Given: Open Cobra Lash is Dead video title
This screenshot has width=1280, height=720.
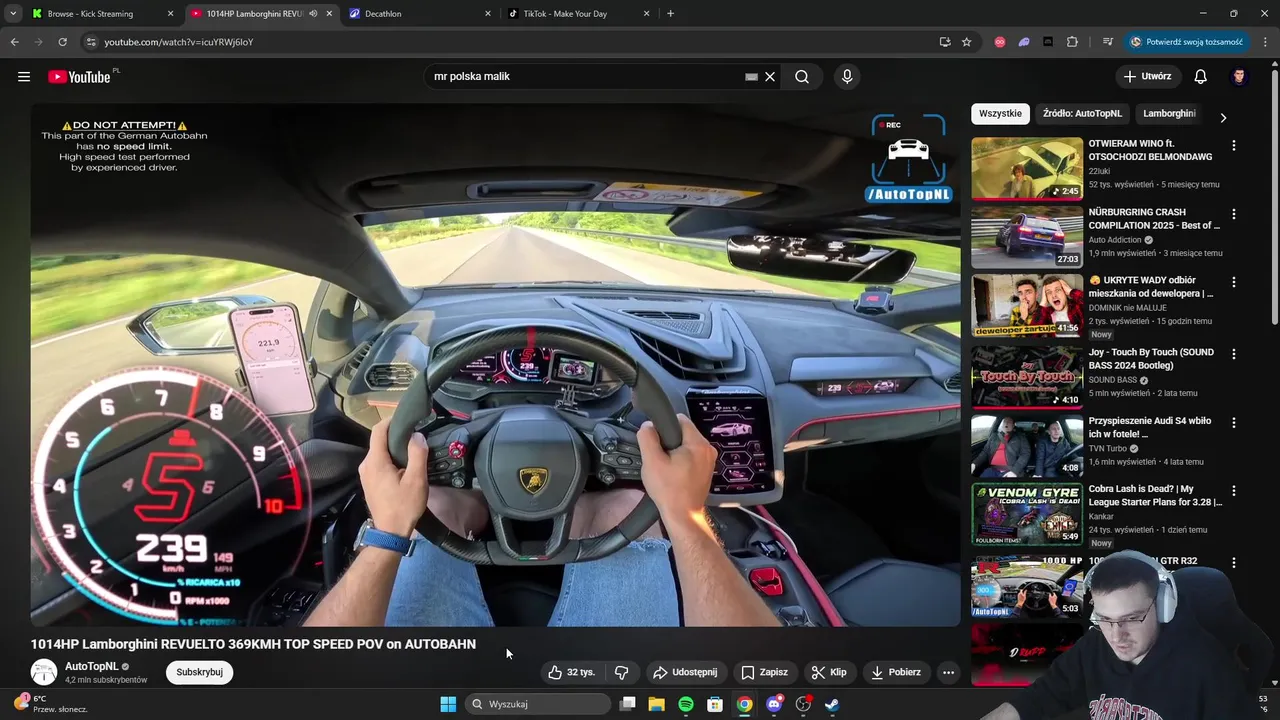Looking at the screenshot, I should [x=1155, y=496].
